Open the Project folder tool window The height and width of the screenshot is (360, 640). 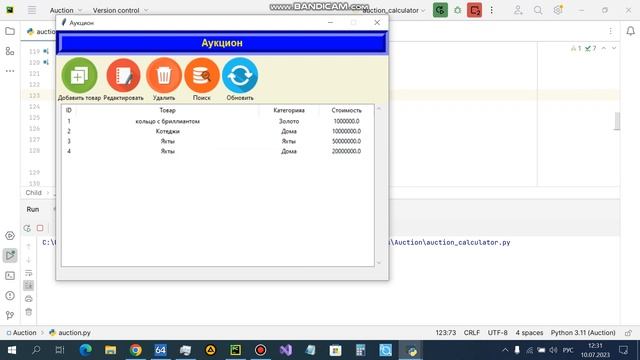pos(10,31)
